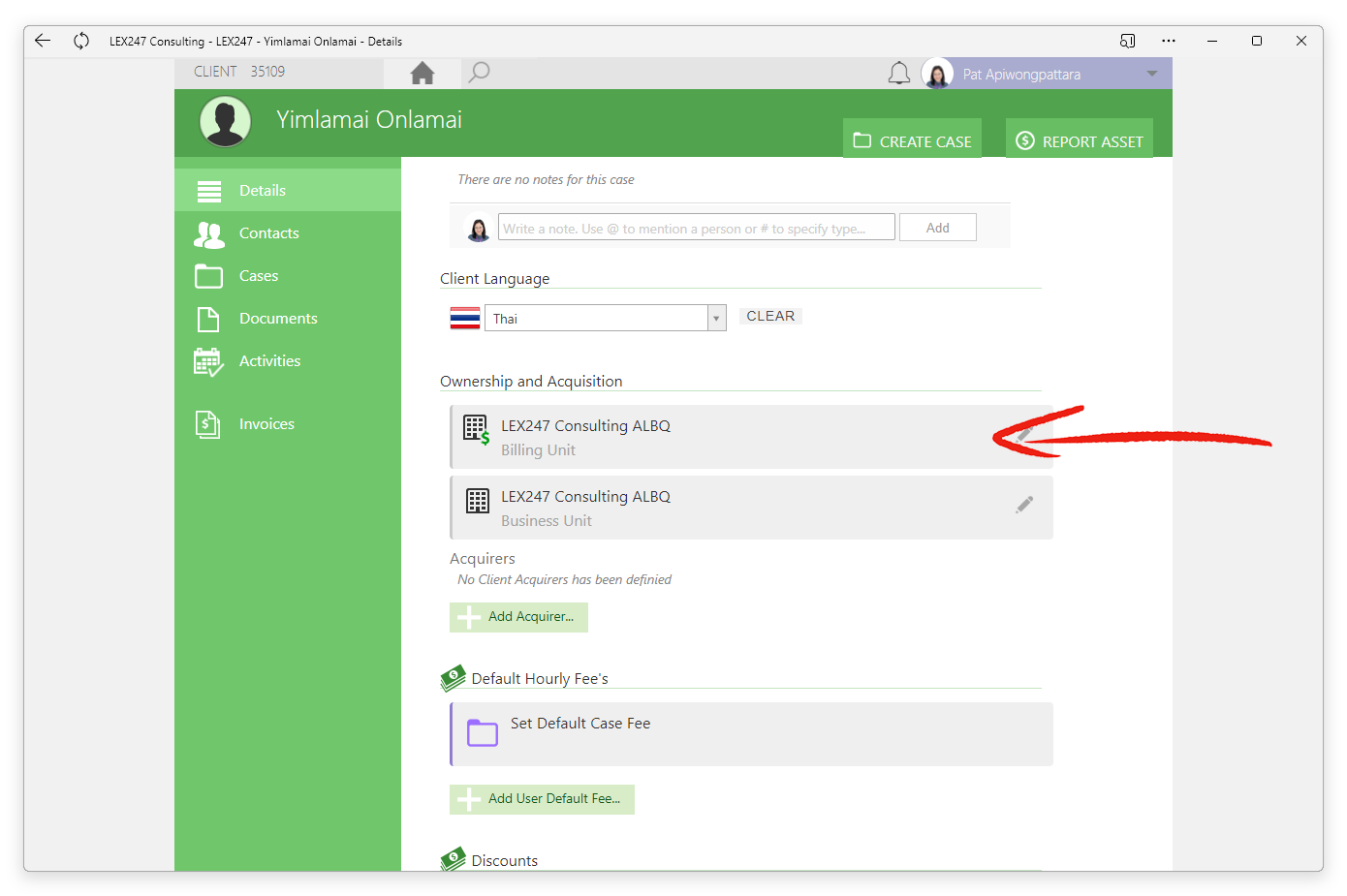Click the Thai flag icon
This screenshot has height=896, width=1347.
click(x=465, y=319)
